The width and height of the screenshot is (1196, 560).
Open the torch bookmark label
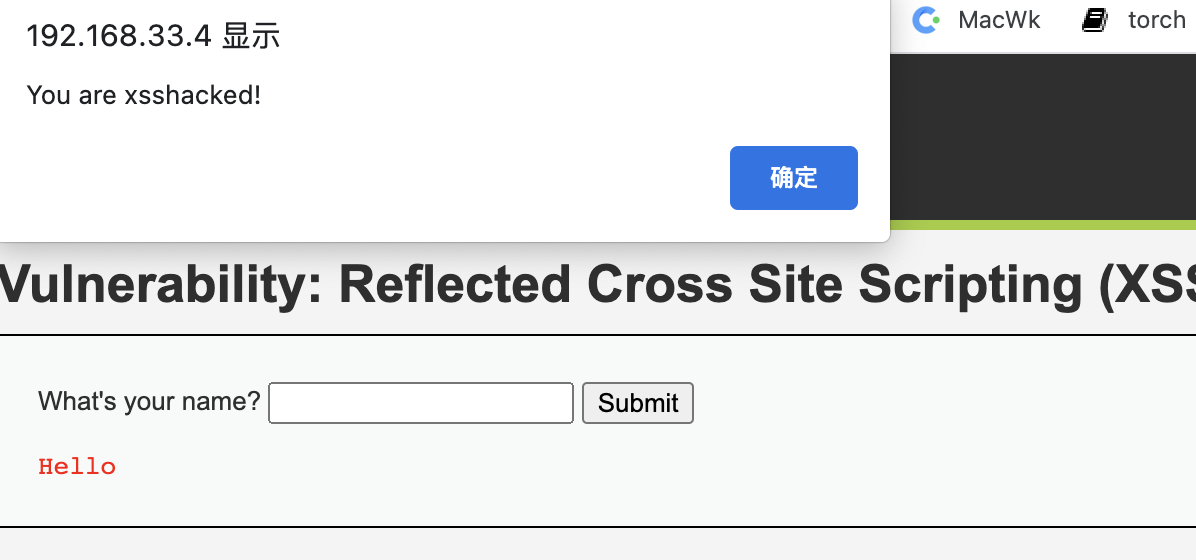[1156, 20]
